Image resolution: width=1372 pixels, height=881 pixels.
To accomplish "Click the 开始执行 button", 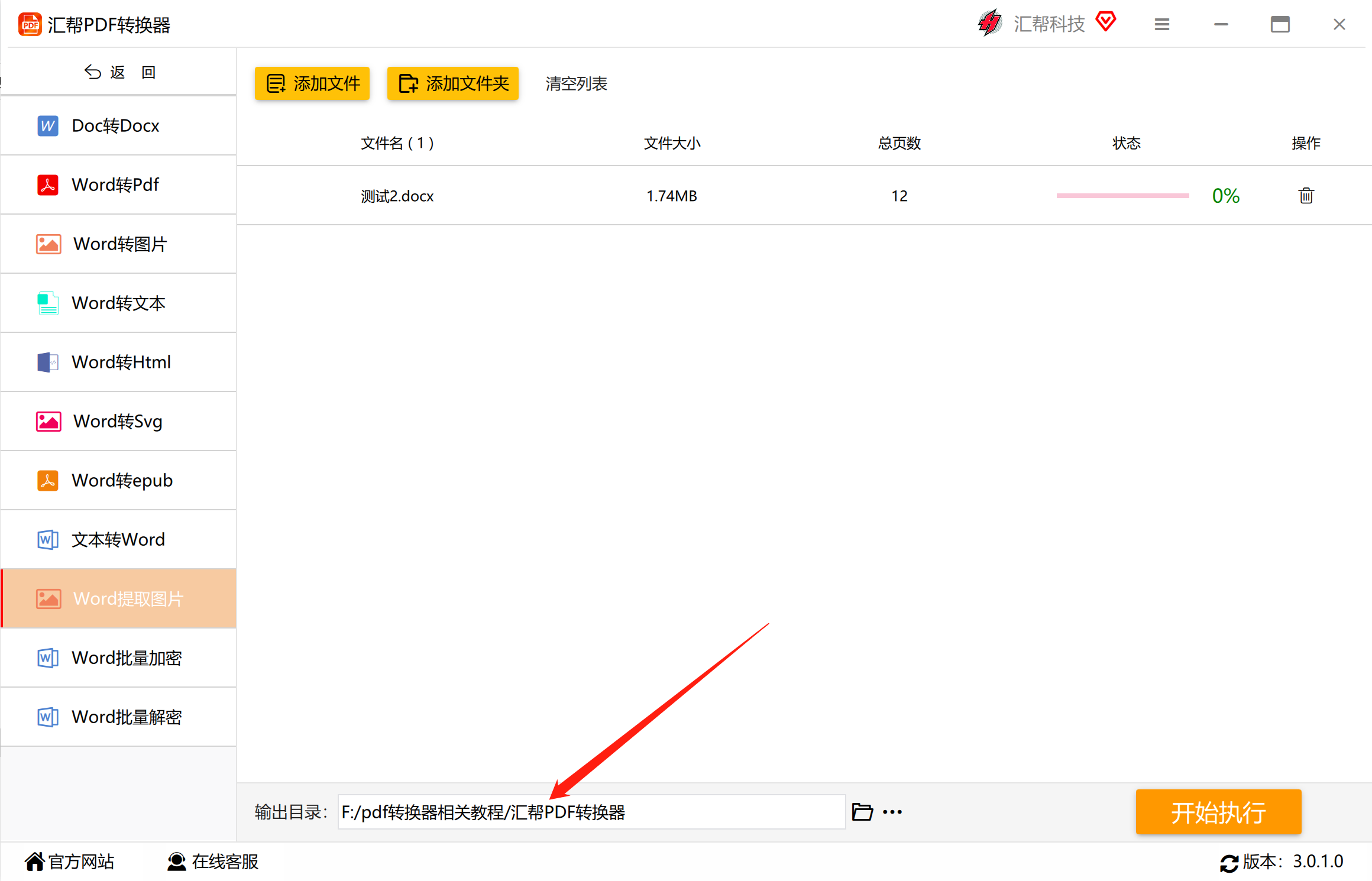I will [x=1218, y=812].
